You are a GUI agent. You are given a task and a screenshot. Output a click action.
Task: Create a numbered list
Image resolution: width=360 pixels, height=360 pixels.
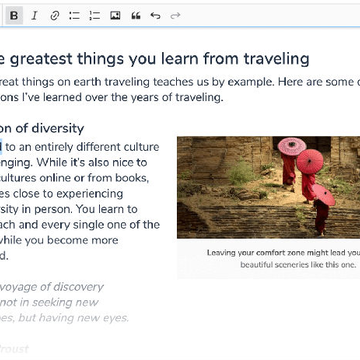[95, 16]
